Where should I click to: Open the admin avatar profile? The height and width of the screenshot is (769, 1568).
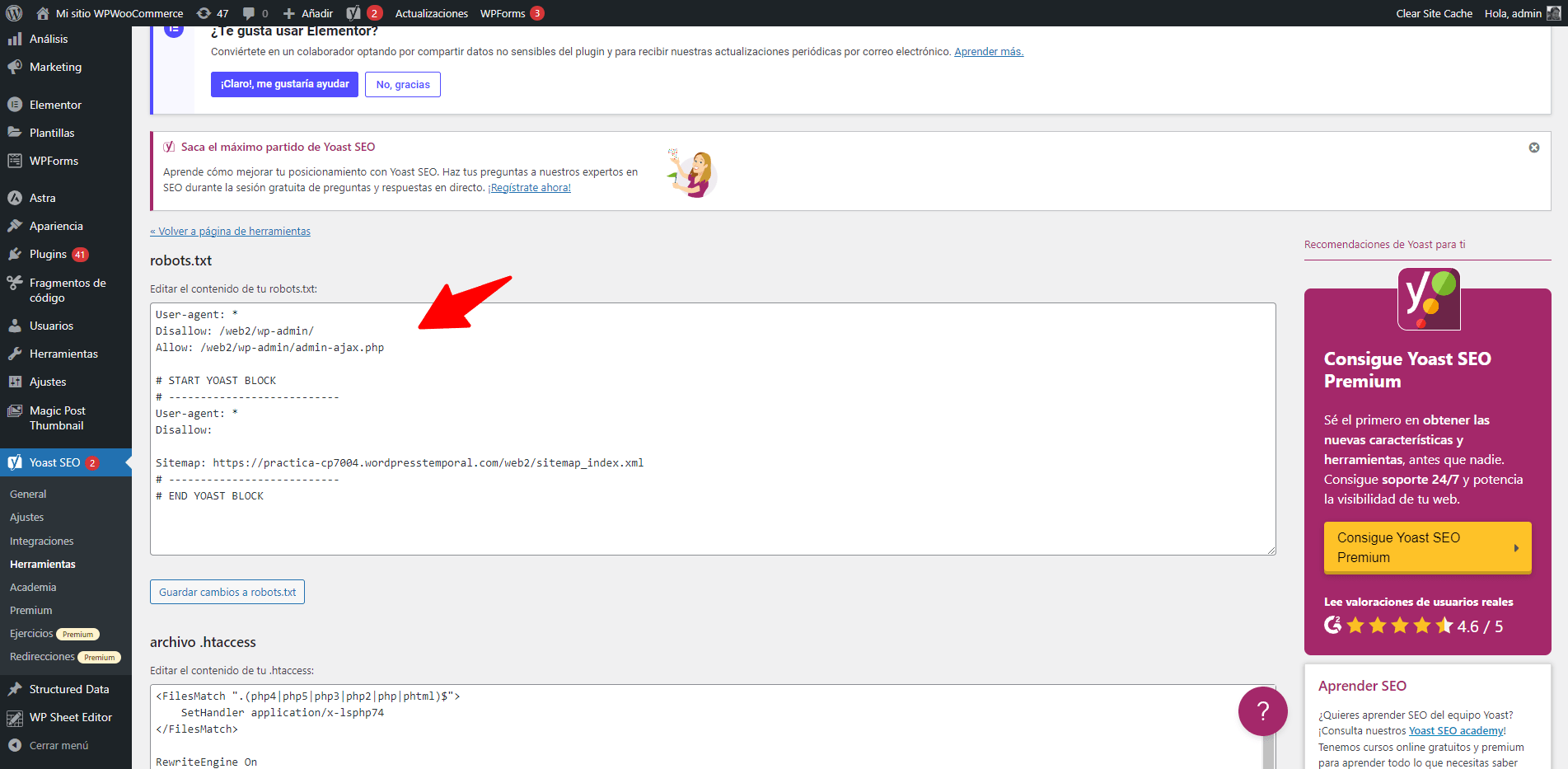[x=1553, y=13]
